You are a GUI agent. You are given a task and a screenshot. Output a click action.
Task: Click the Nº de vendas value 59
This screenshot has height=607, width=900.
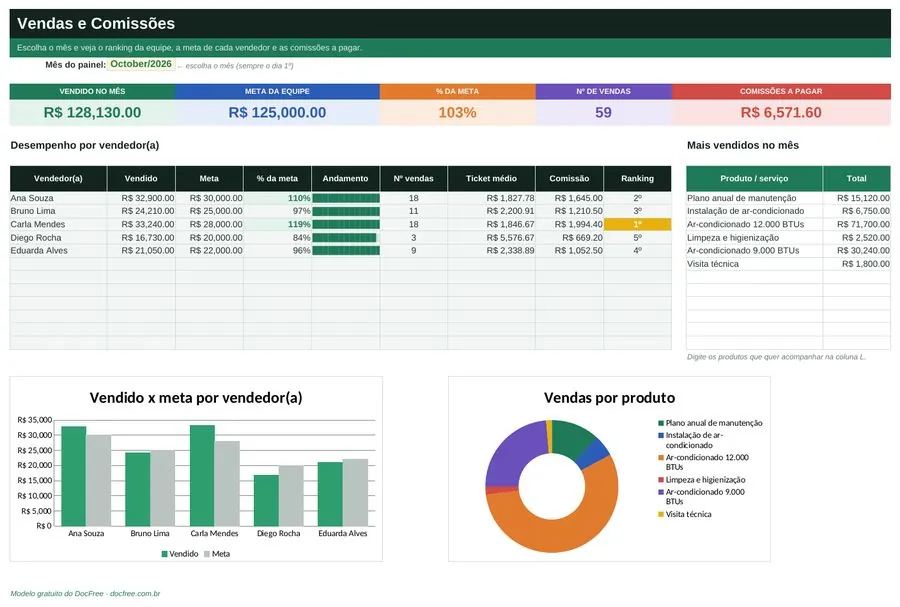pos(603,112)
